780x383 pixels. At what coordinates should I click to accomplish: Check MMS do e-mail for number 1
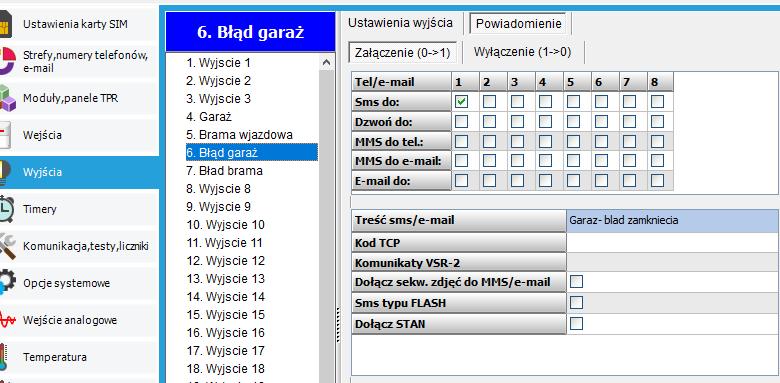tap(461, 161)
